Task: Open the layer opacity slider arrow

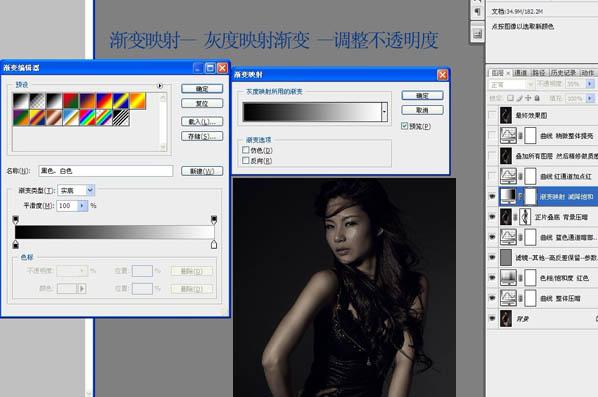Action: coord(590,84)
